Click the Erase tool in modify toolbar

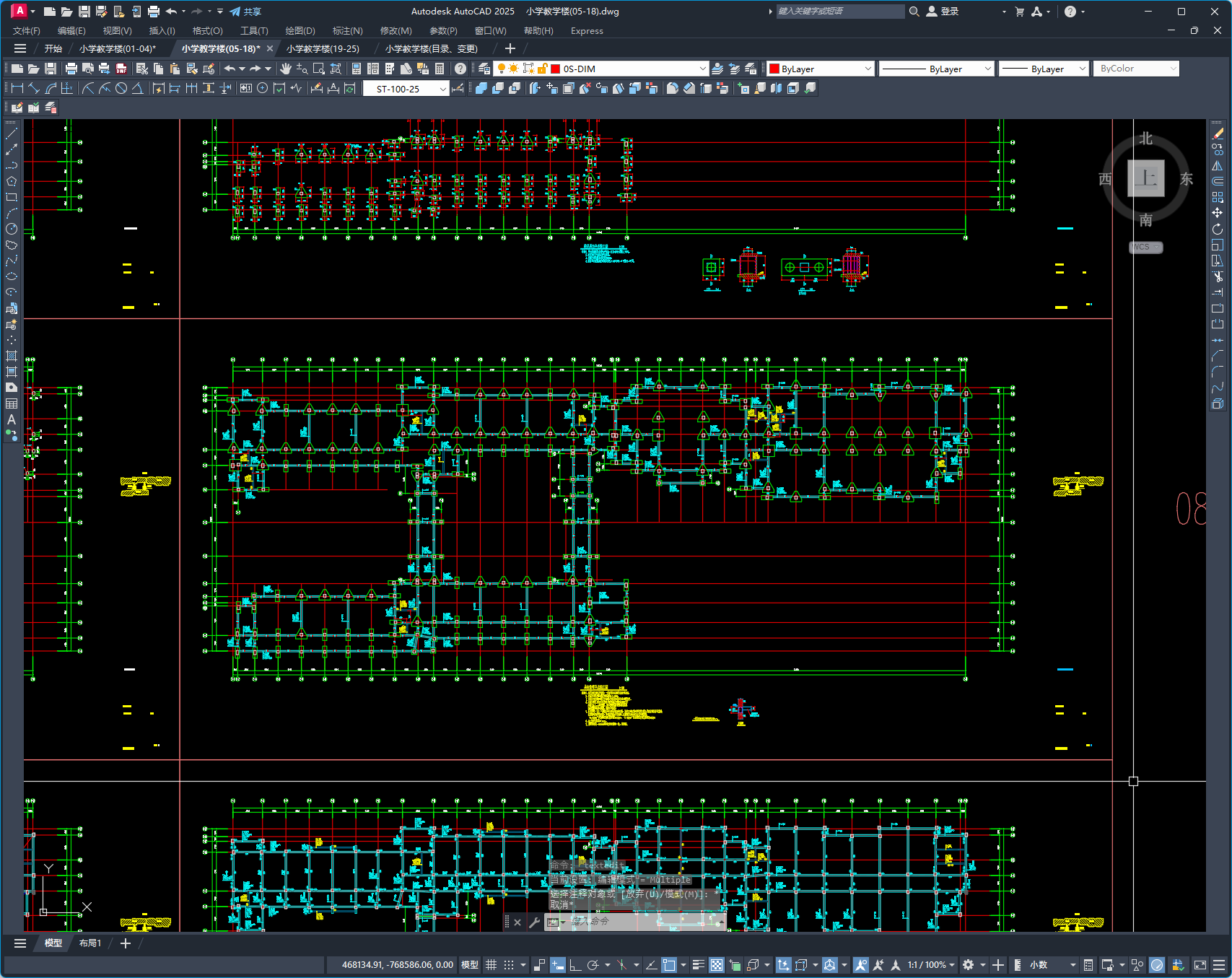pyautogui.click(x=1218, y=134)
